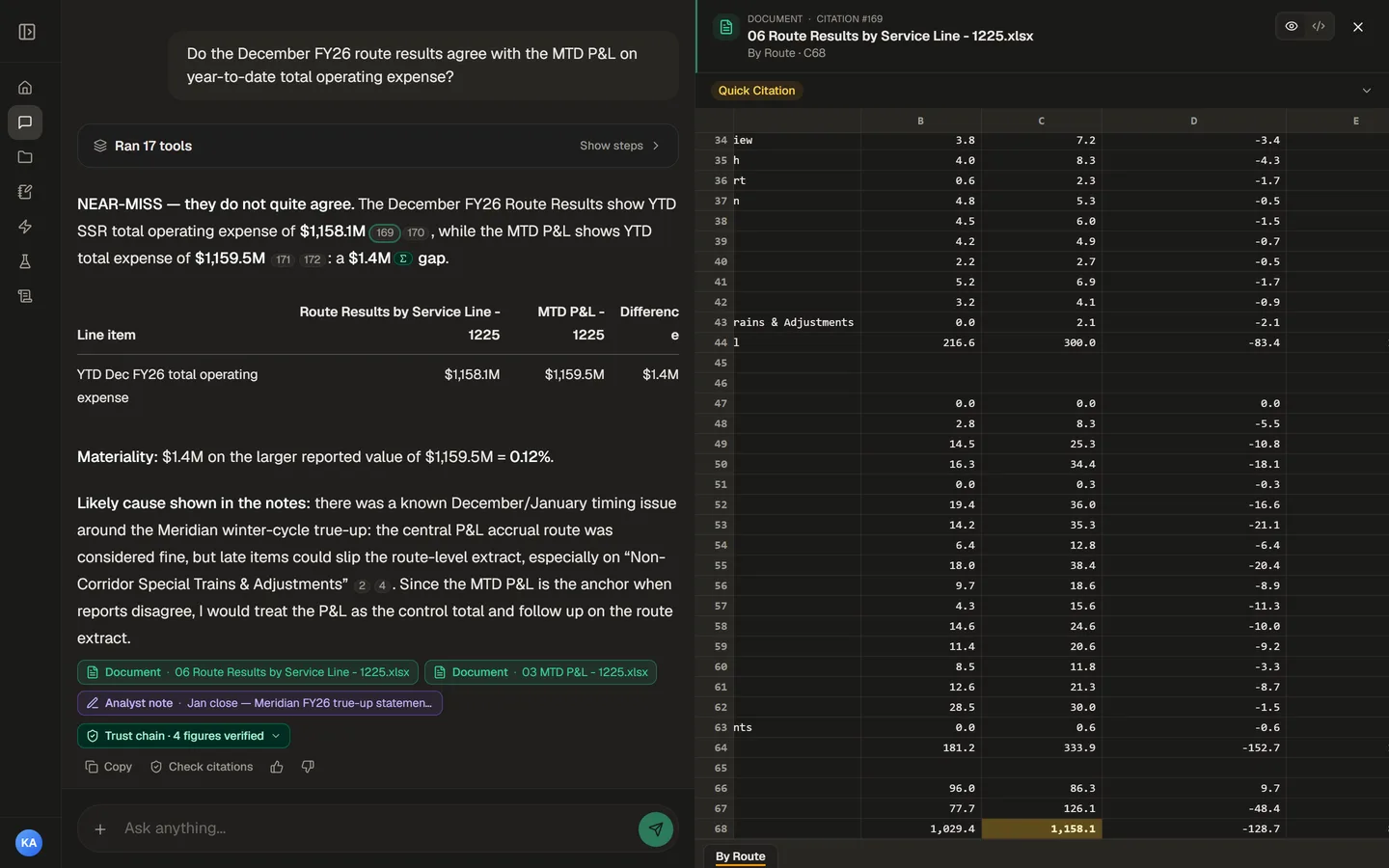Give the answer a thumbs up
Viewport: 1389px width, 868px height.
(277, 767)
